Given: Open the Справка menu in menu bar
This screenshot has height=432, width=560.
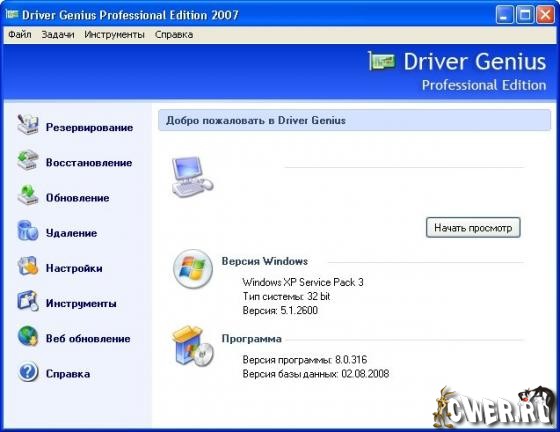Looking at the screenshot, I should click(174, 35).
